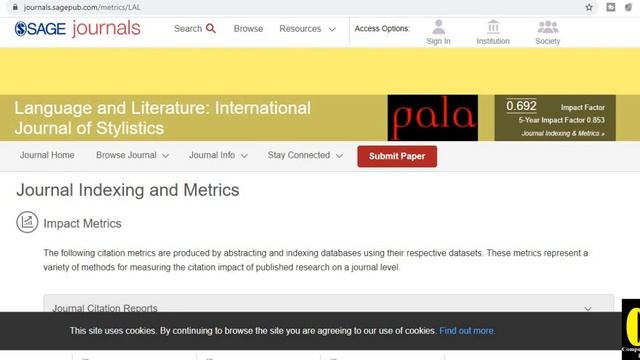Open the Find out more cookies link
The image size is (640, 360).
tap(467, 331)
